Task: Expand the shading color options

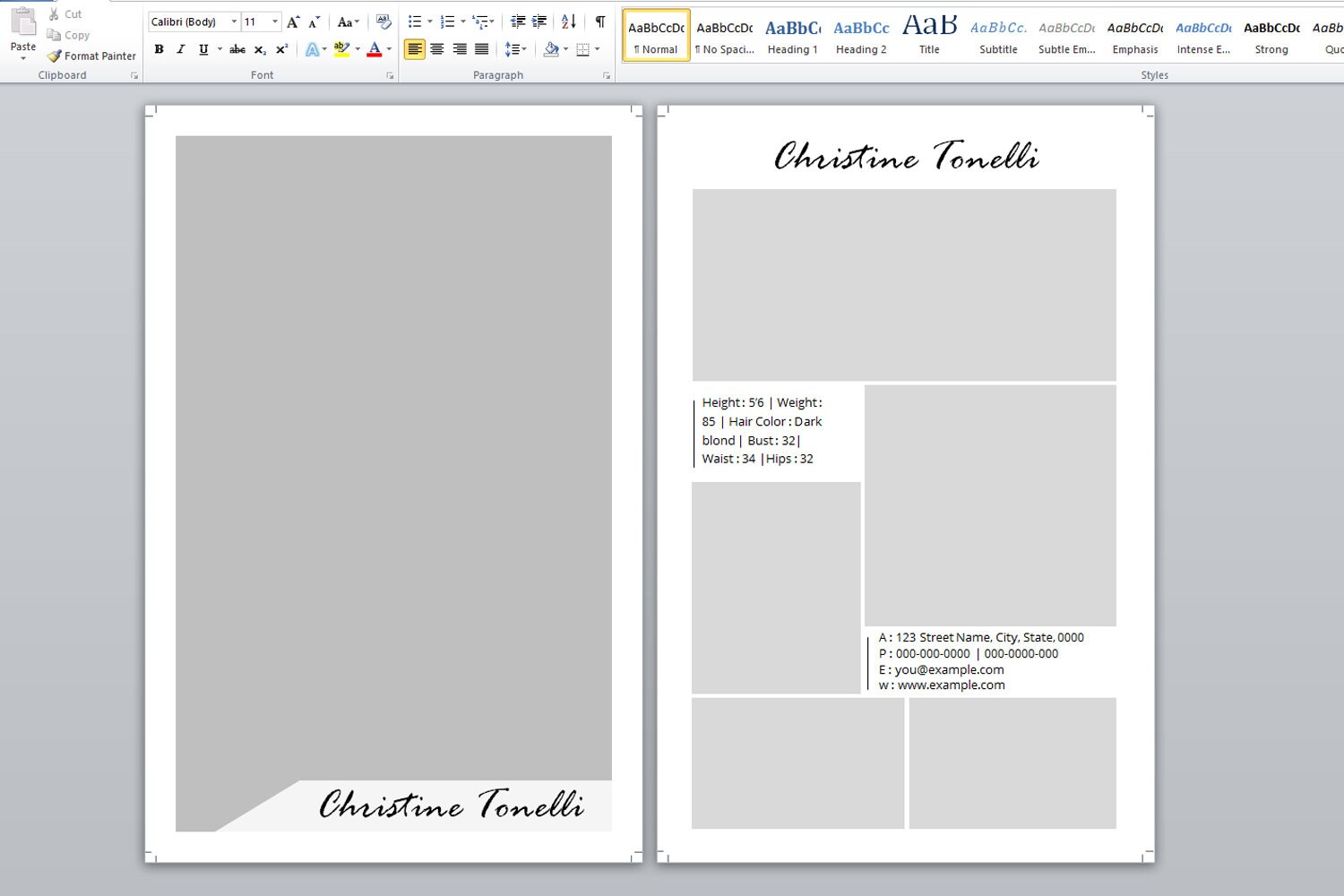Action: click(564, 49)
